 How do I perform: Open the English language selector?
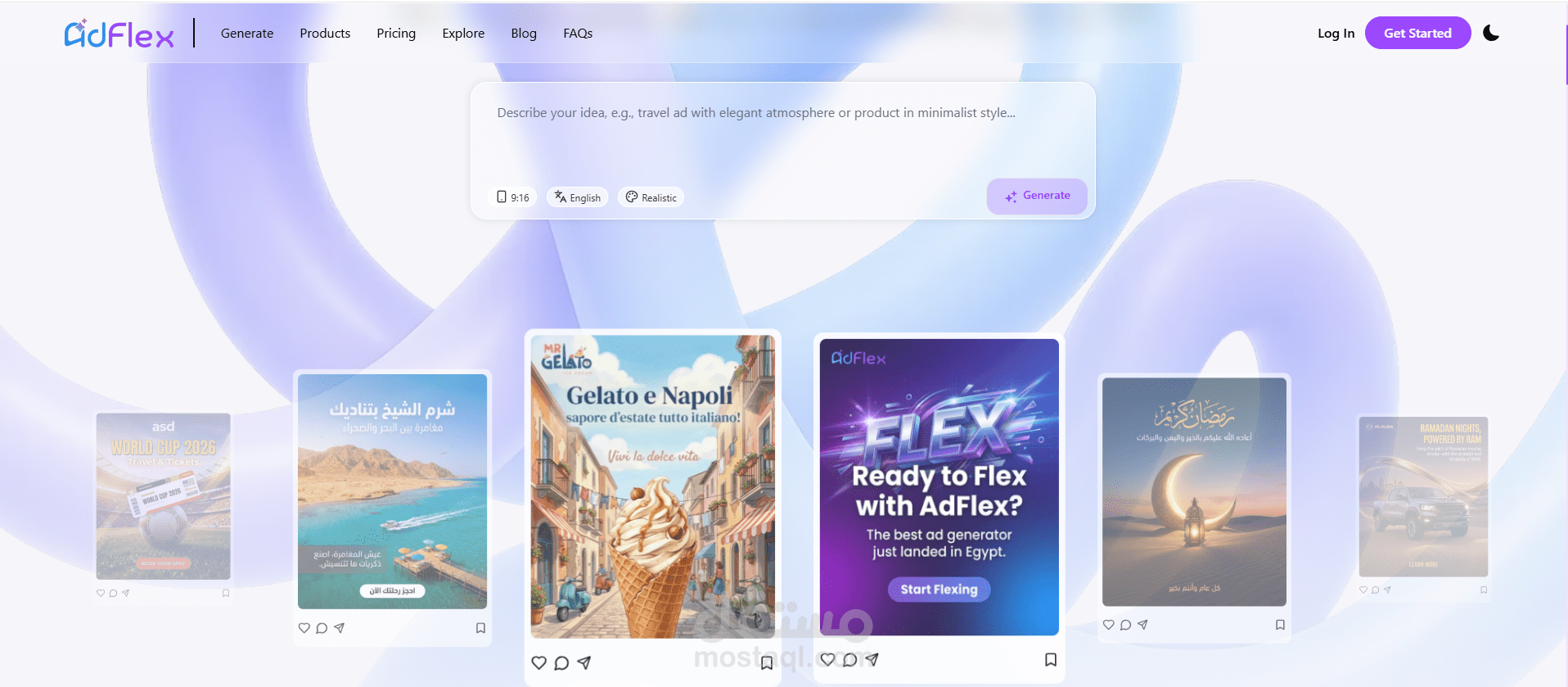tap(577, 197)
